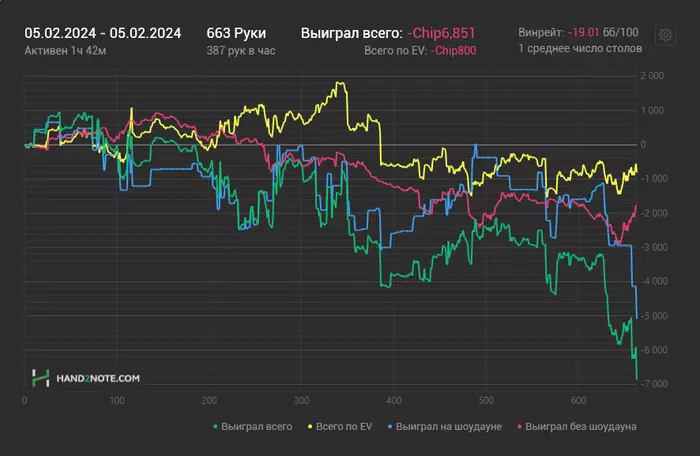Select the EV total value -Chip800

[453, 50]
